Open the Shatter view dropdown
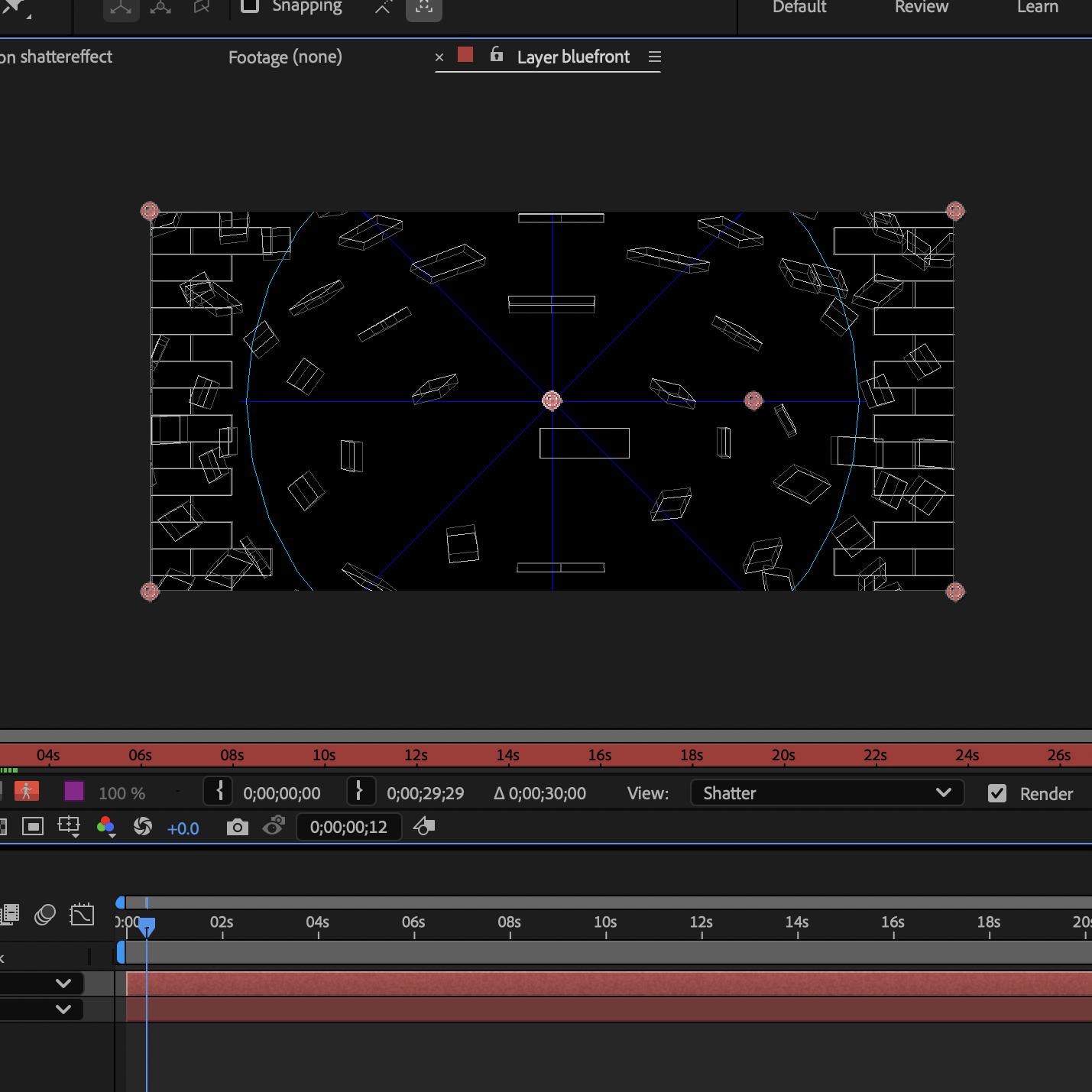 828,792
